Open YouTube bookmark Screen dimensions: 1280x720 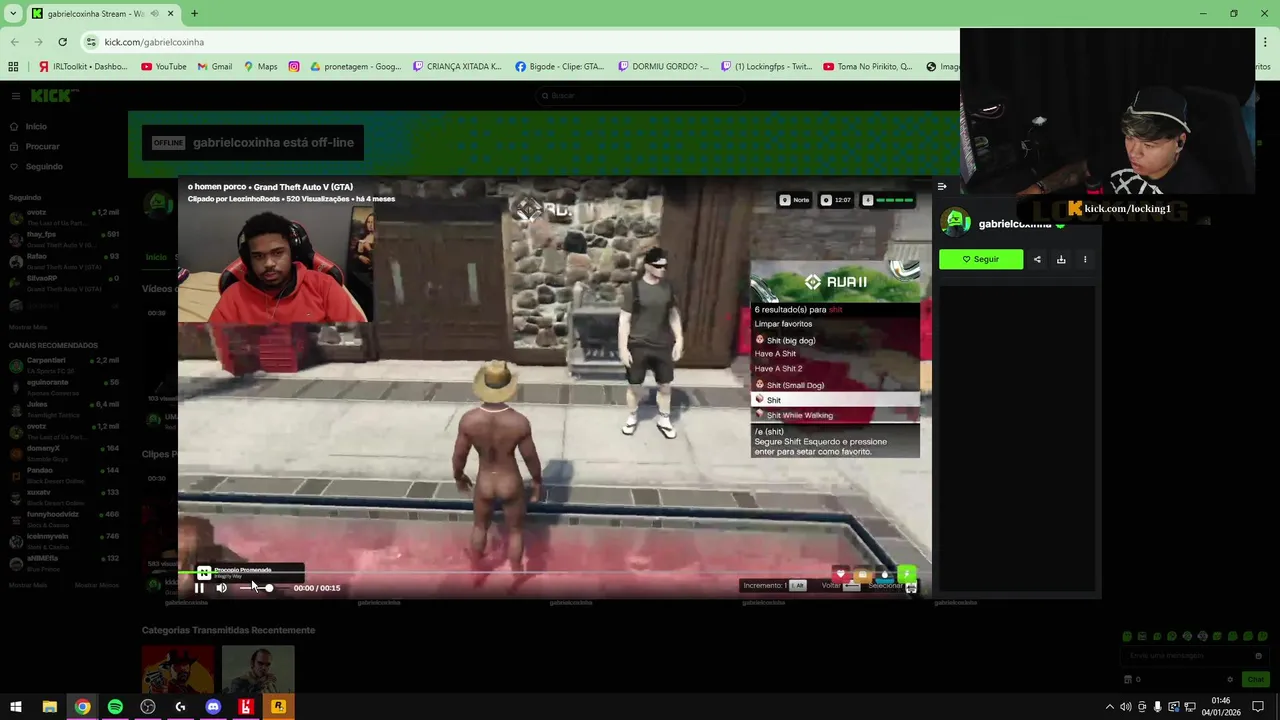pyautogui.click(x=164, y=67)
